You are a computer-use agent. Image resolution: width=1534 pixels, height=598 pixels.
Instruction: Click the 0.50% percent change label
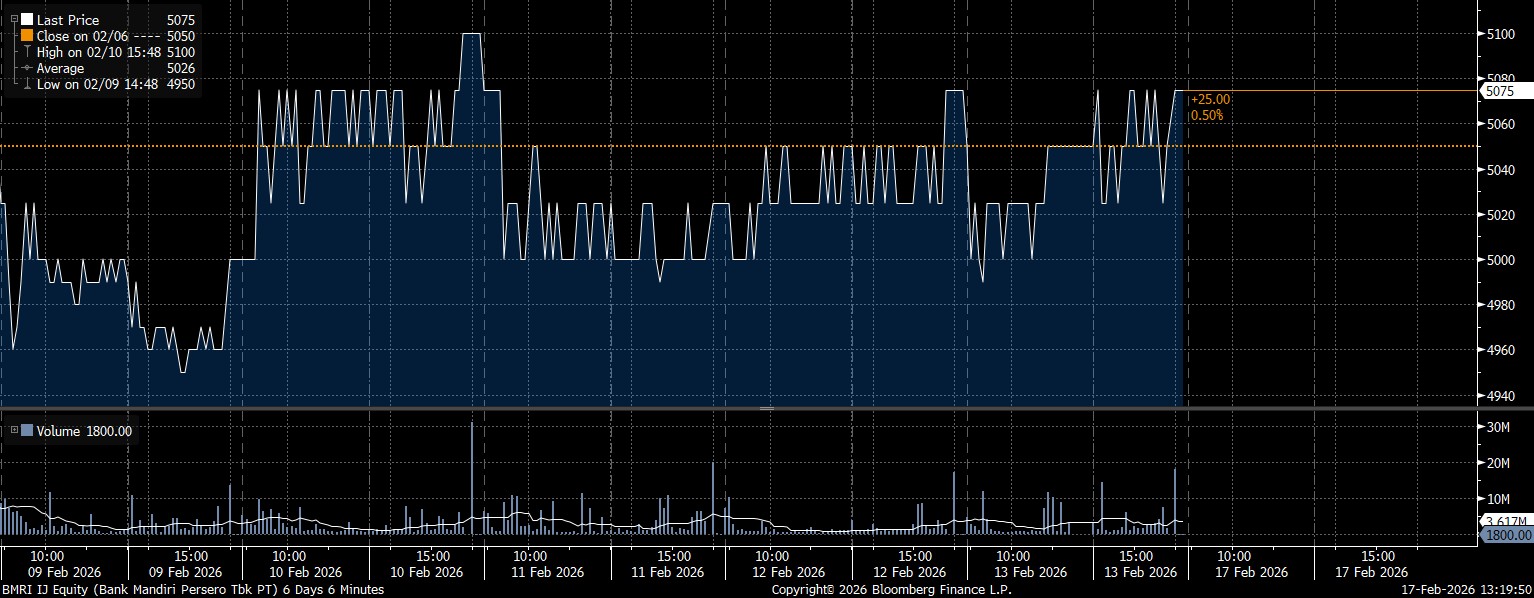click(1207, 116)
